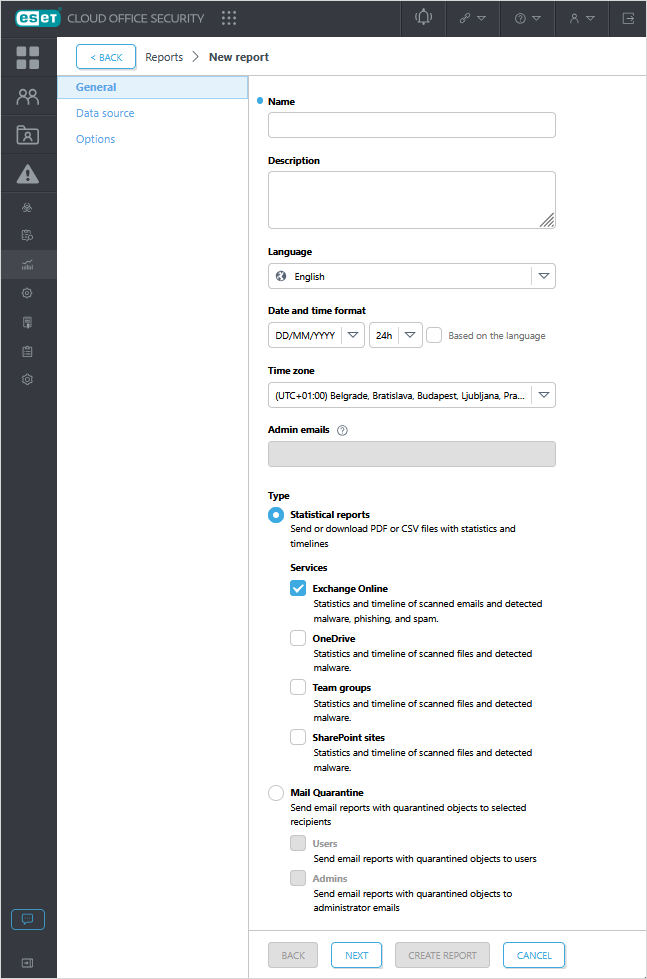Open the notifications bell icon

point(422,18)
